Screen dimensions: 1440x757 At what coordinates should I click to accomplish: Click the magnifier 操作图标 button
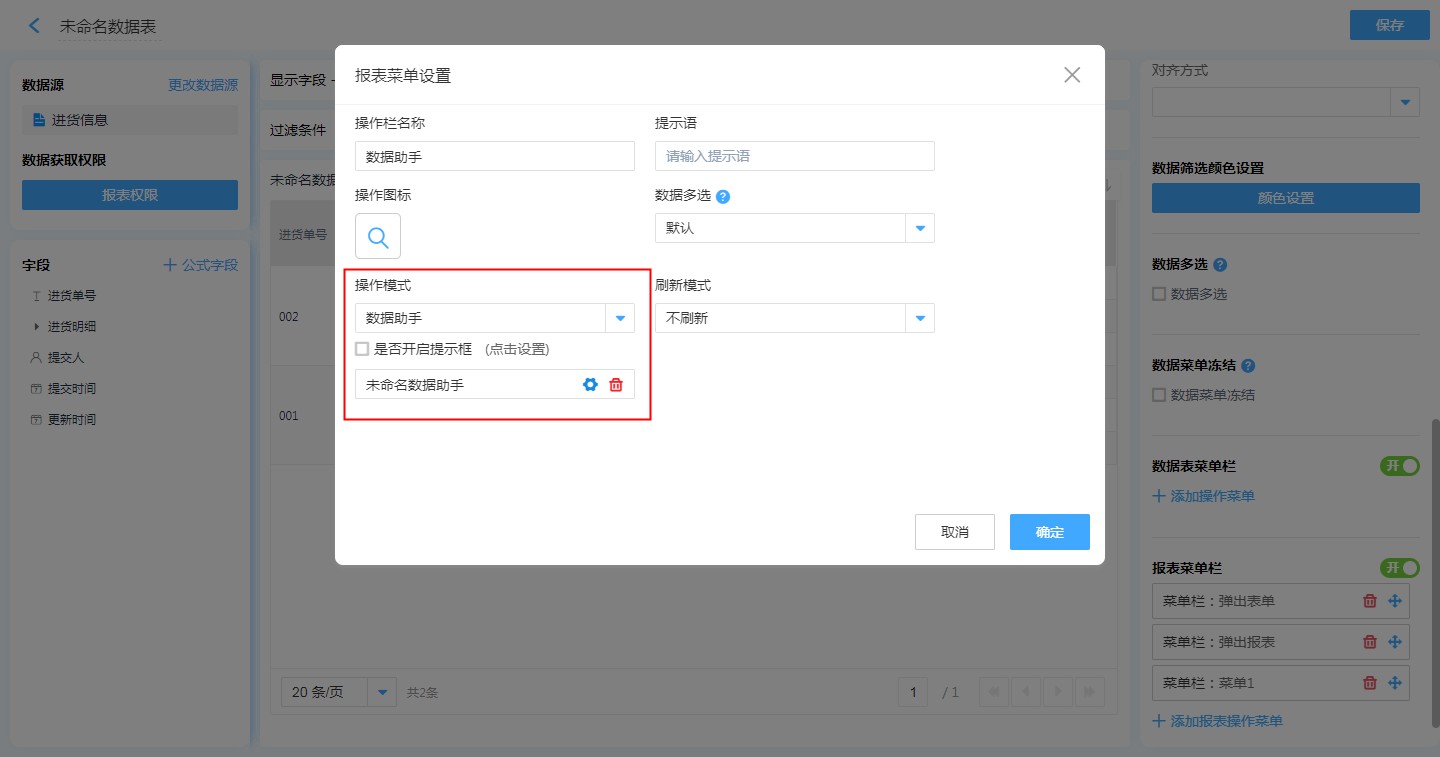pyautogui.click(x=378, y=236)
